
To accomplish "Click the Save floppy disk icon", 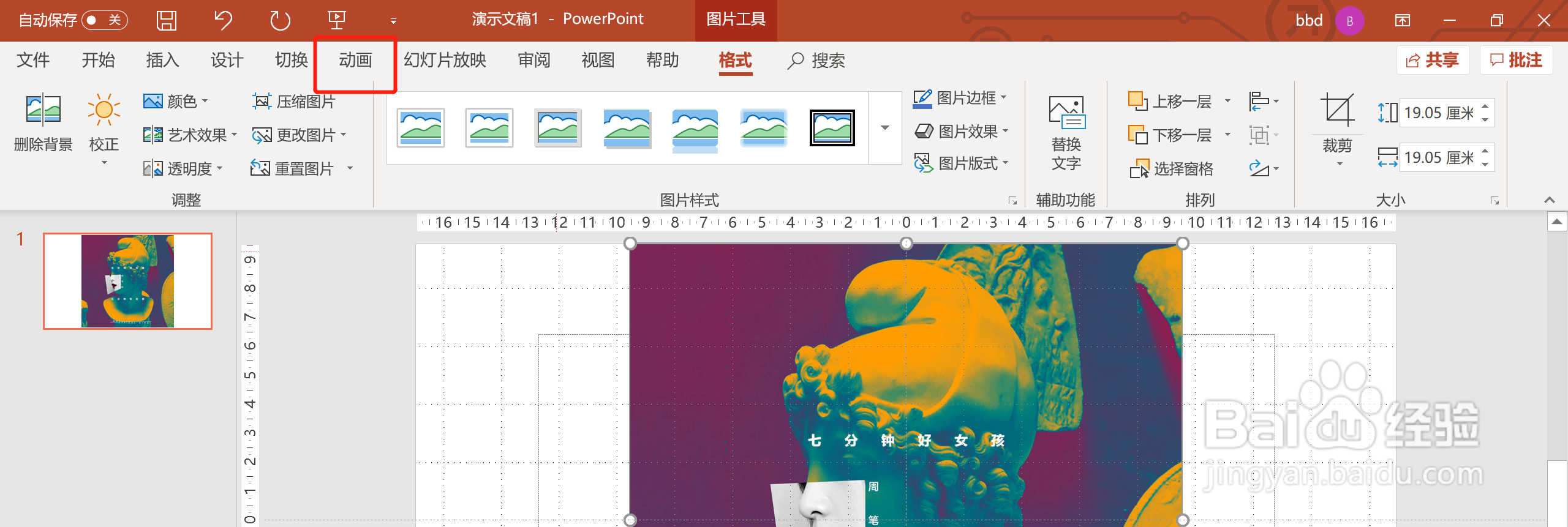I will click(167, 20).
